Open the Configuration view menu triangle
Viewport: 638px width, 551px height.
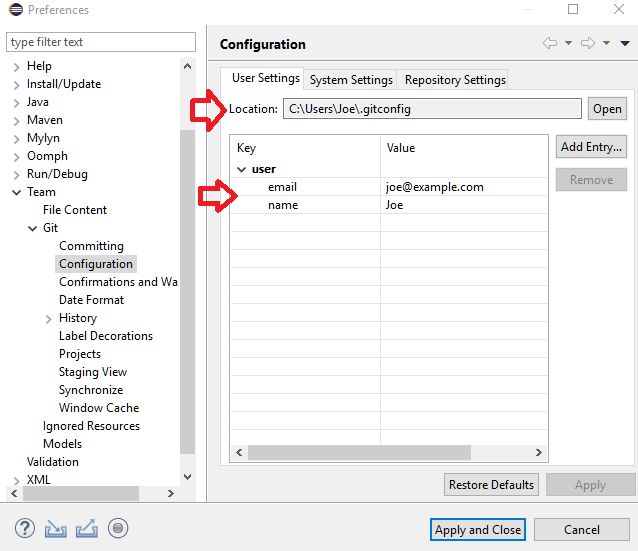[x=625, y=43]
